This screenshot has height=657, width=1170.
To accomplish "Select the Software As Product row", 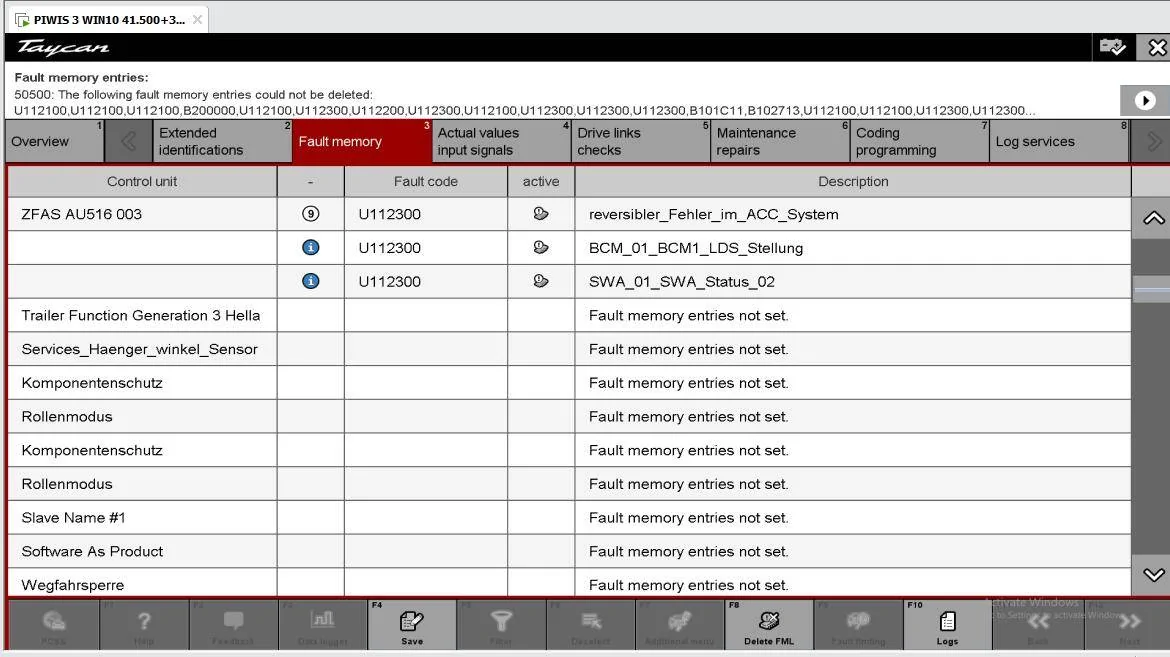I will click(x=569, y=551).
